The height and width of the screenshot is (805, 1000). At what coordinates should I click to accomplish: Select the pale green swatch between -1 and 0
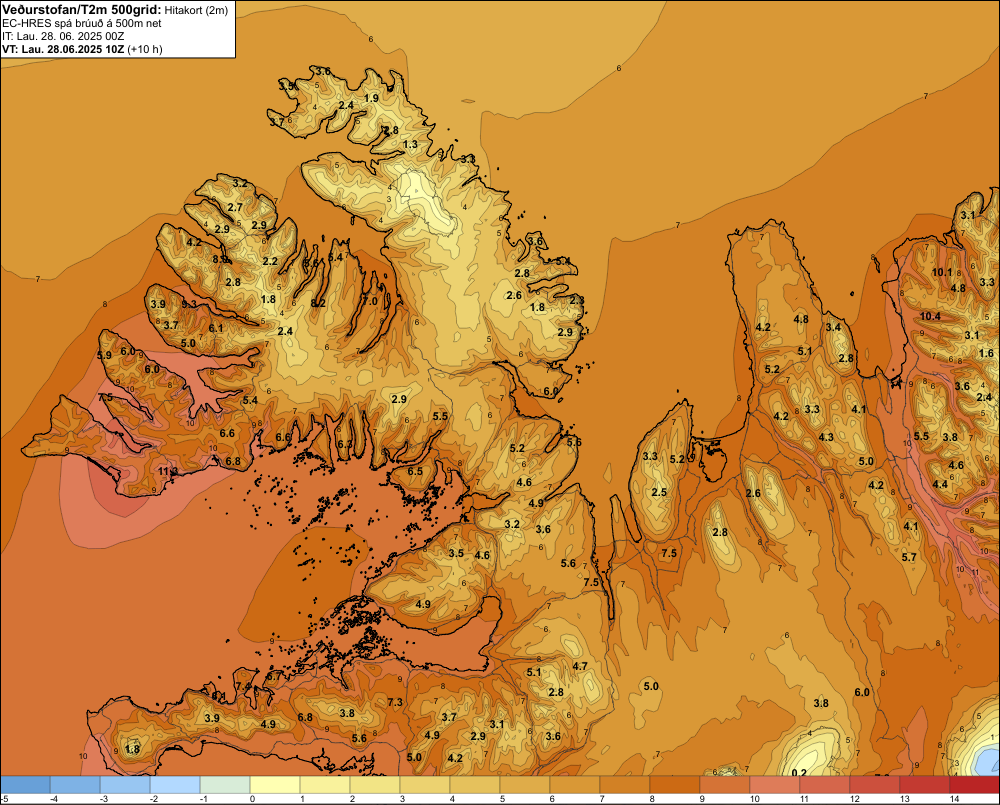(224, 785)
